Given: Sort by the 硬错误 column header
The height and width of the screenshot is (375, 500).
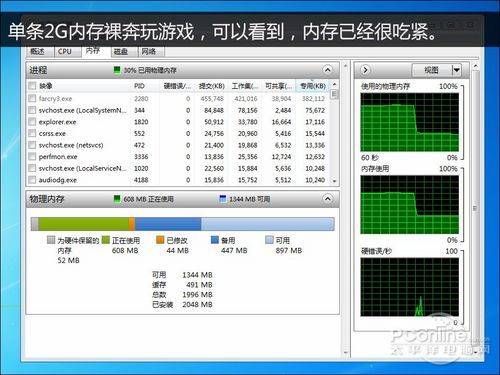Looking at the screenshot, I should point(177,86).
